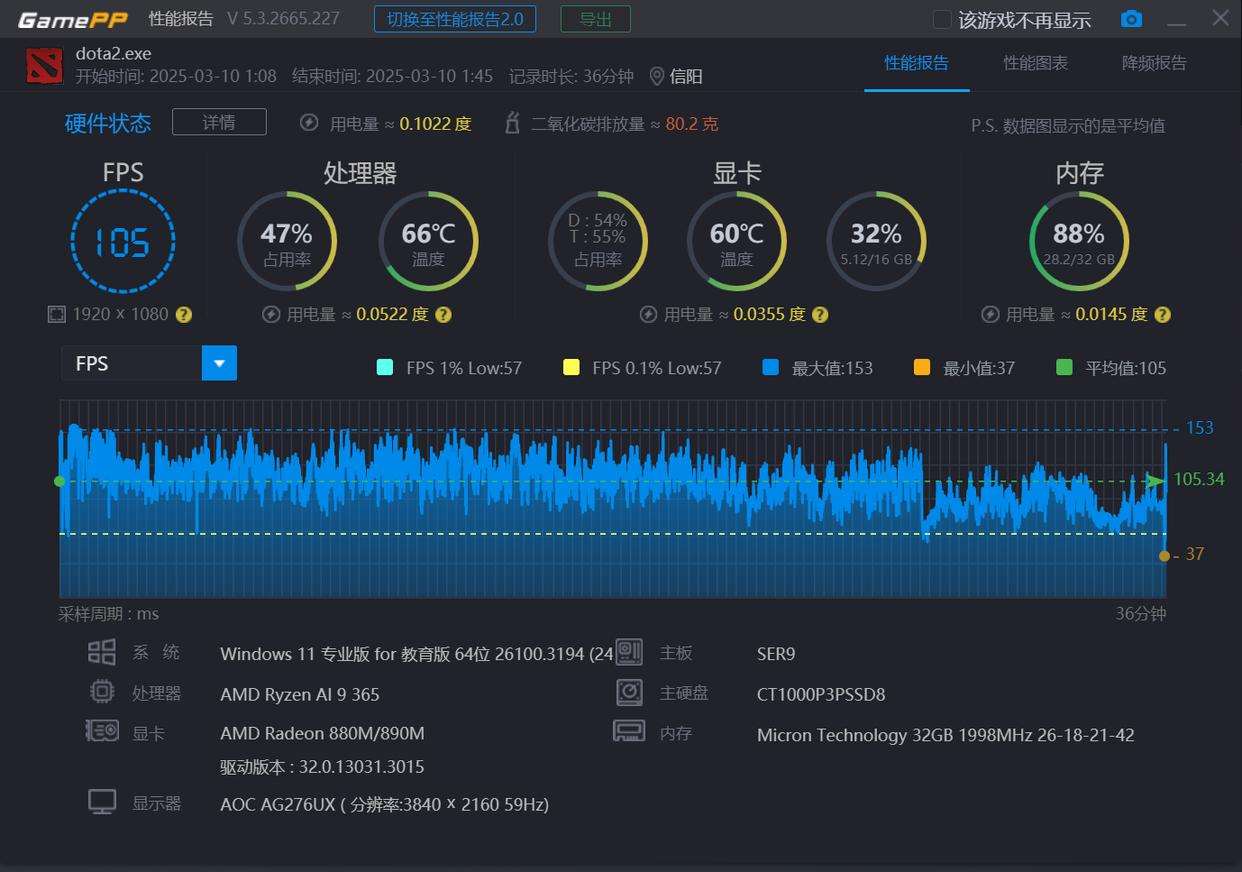Click the FPS combo box field

coord(131,363)
